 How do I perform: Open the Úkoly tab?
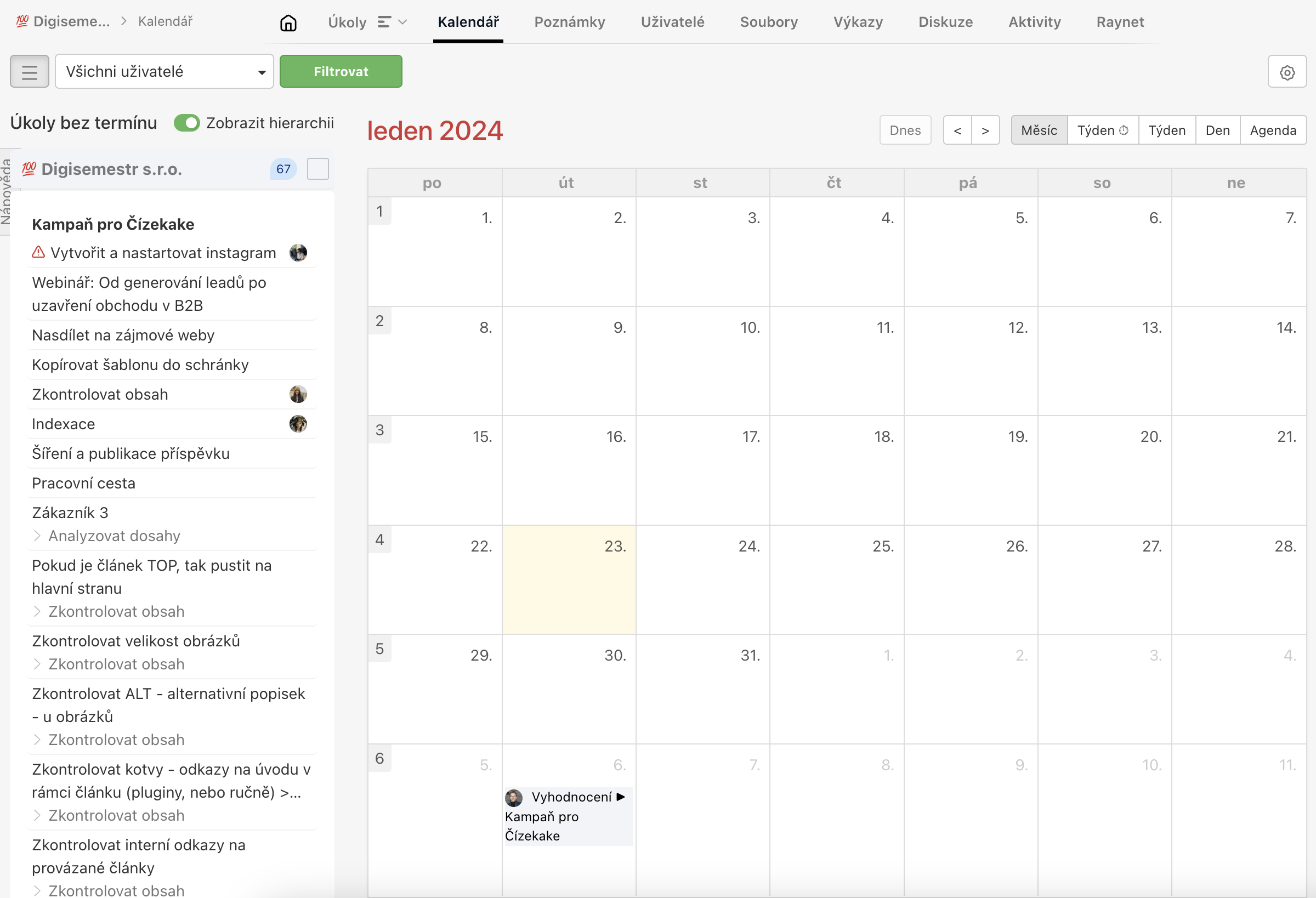[347, 22]
